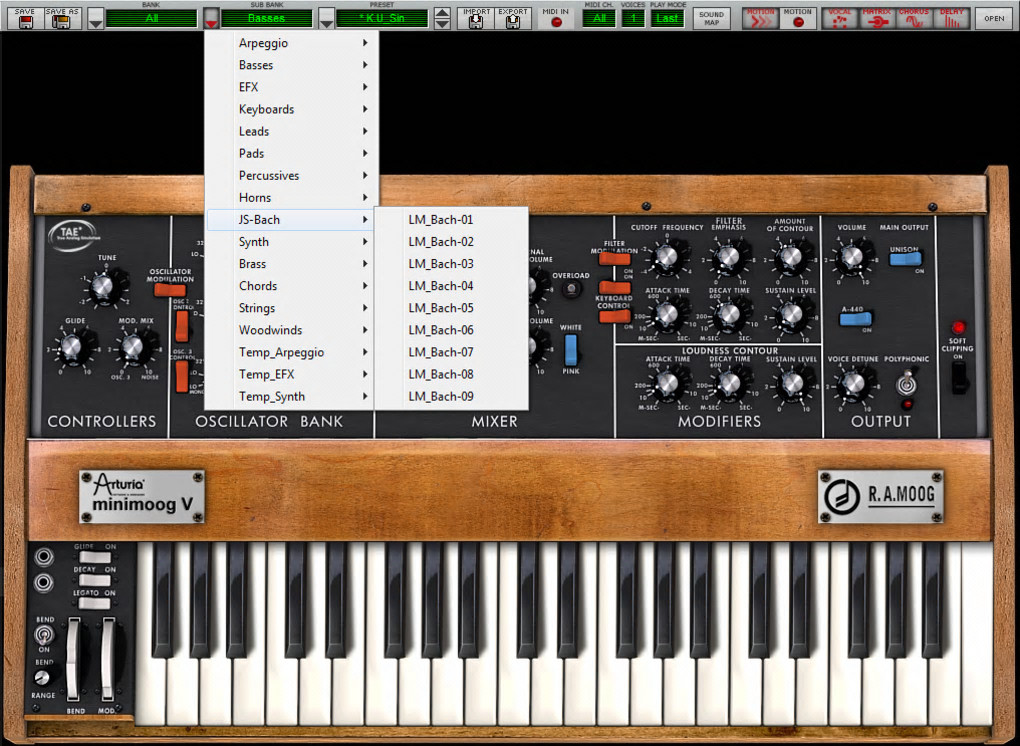Click the TAE logo badge

tap(73, 235)
